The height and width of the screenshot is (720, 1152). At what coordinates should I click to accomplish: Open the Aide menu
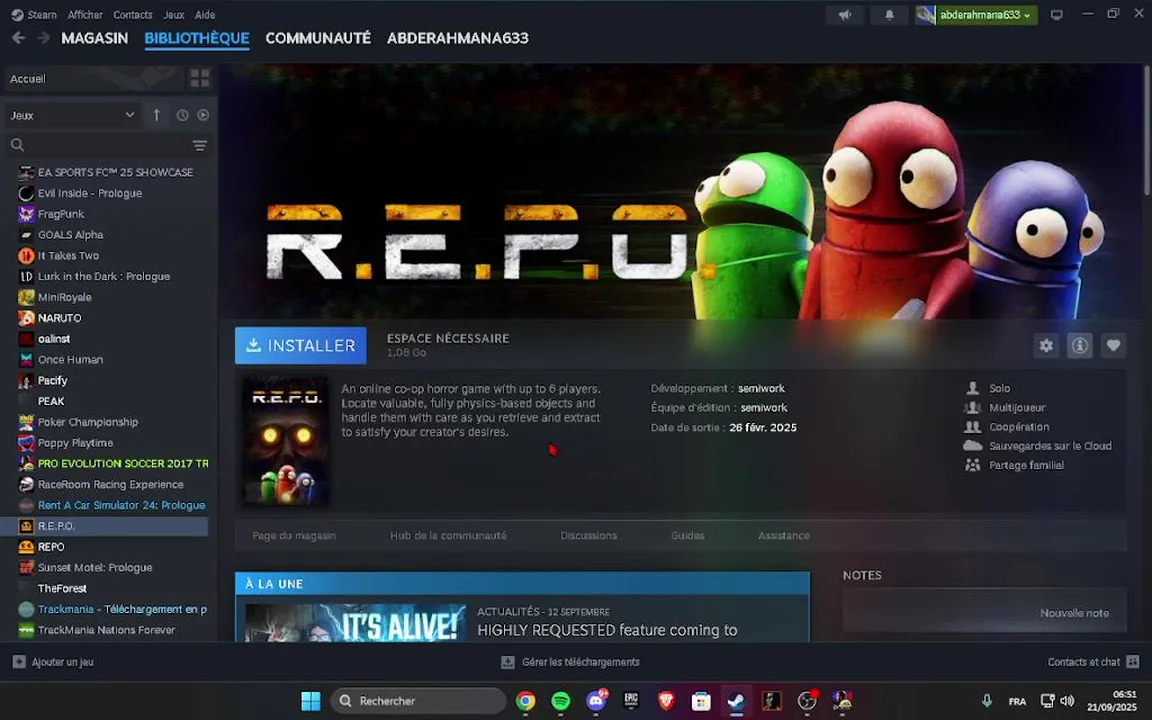(205, 15)
